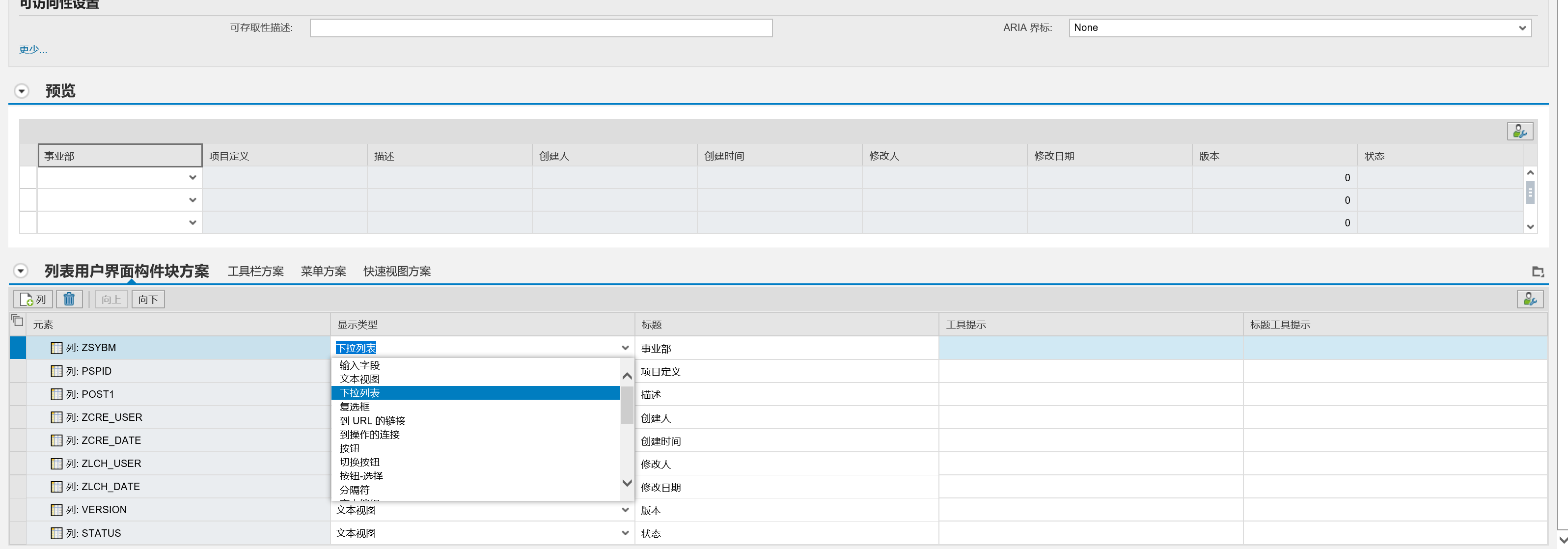Image resolution: width=1568 pixels, height=549 pixels.
Task: Click the delete trash can icon
Action: pyautogui.click(x=69, y=299)
